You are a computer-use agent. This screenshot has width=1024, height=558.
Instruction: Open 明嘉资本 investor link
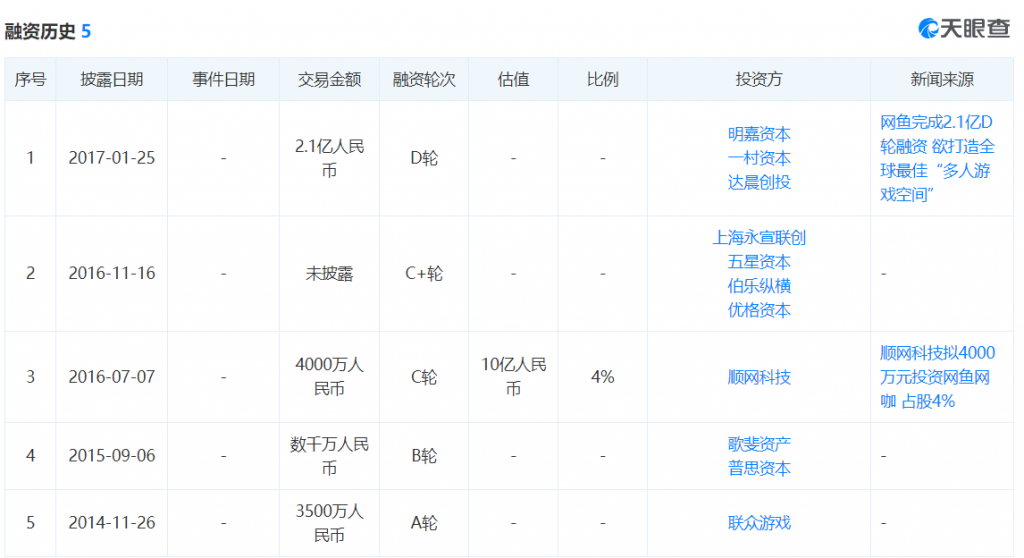pos(759,134)
